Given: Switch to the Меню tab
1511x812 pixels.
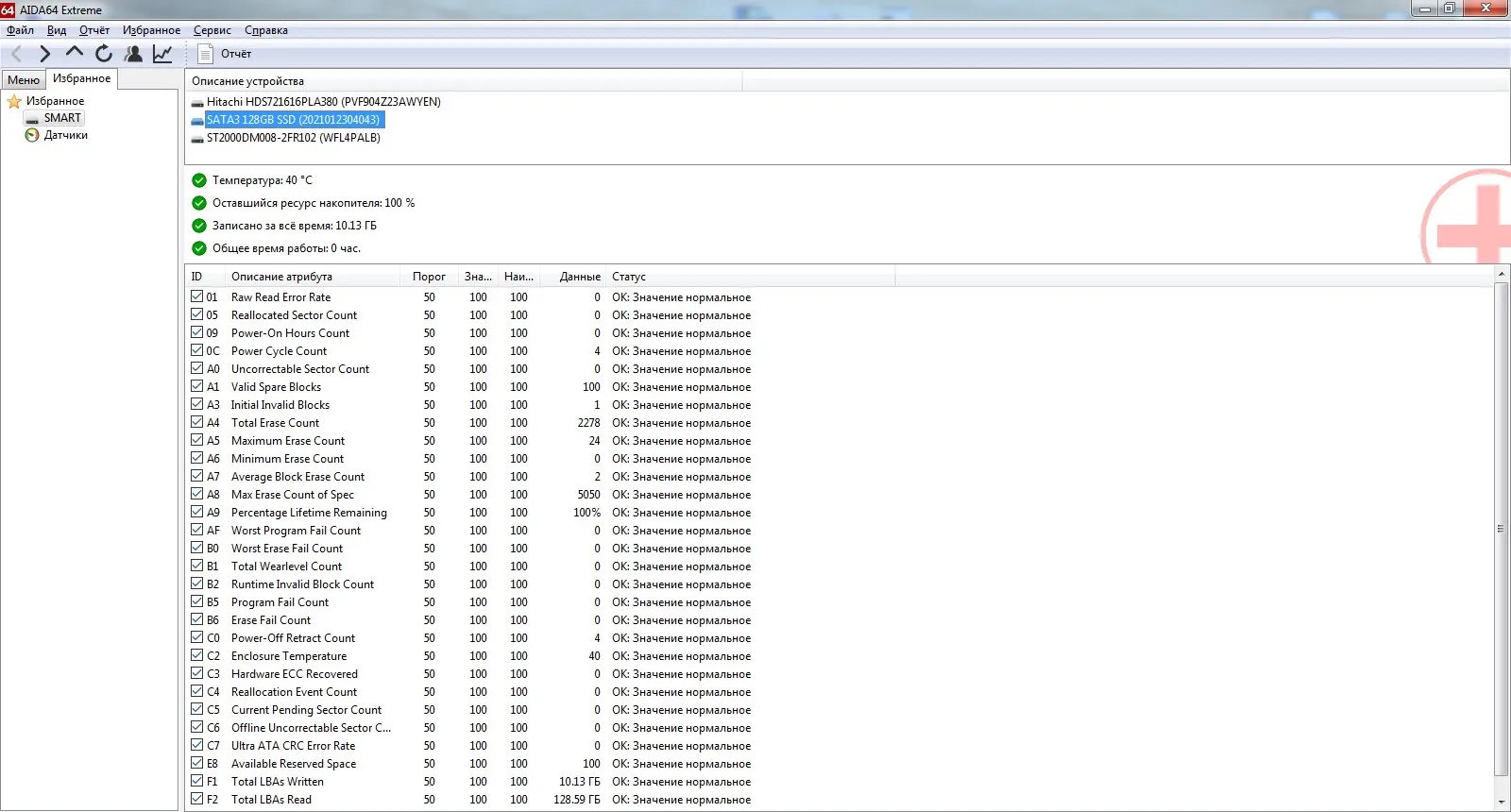Looking at the screenshot, I should point(24,80).
